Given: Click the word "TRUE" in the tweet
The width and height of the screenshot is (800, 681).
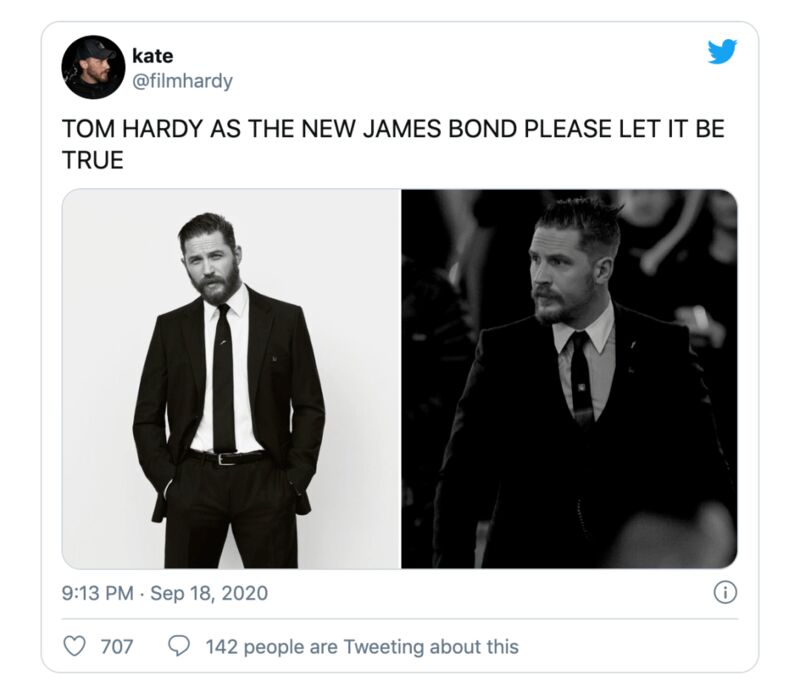Looking at the screenshot, I should pyautogui.click(x=93, y=160).
